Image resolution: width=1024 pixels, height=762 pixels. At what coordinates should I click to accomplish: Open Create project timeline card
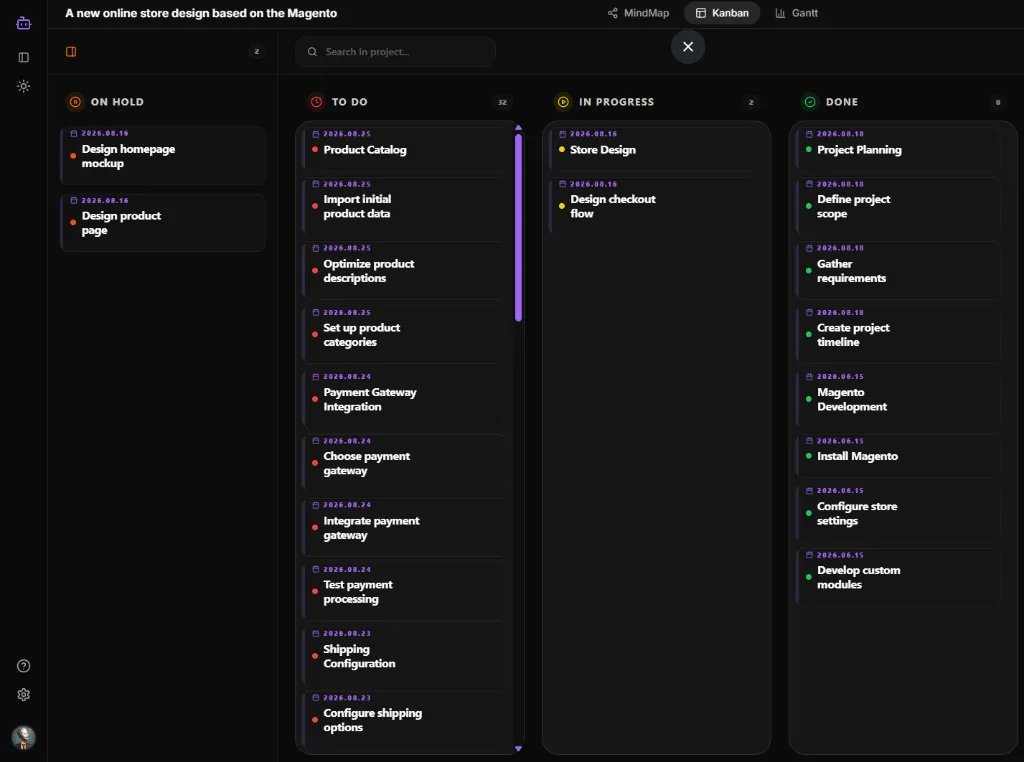(898, 334)
